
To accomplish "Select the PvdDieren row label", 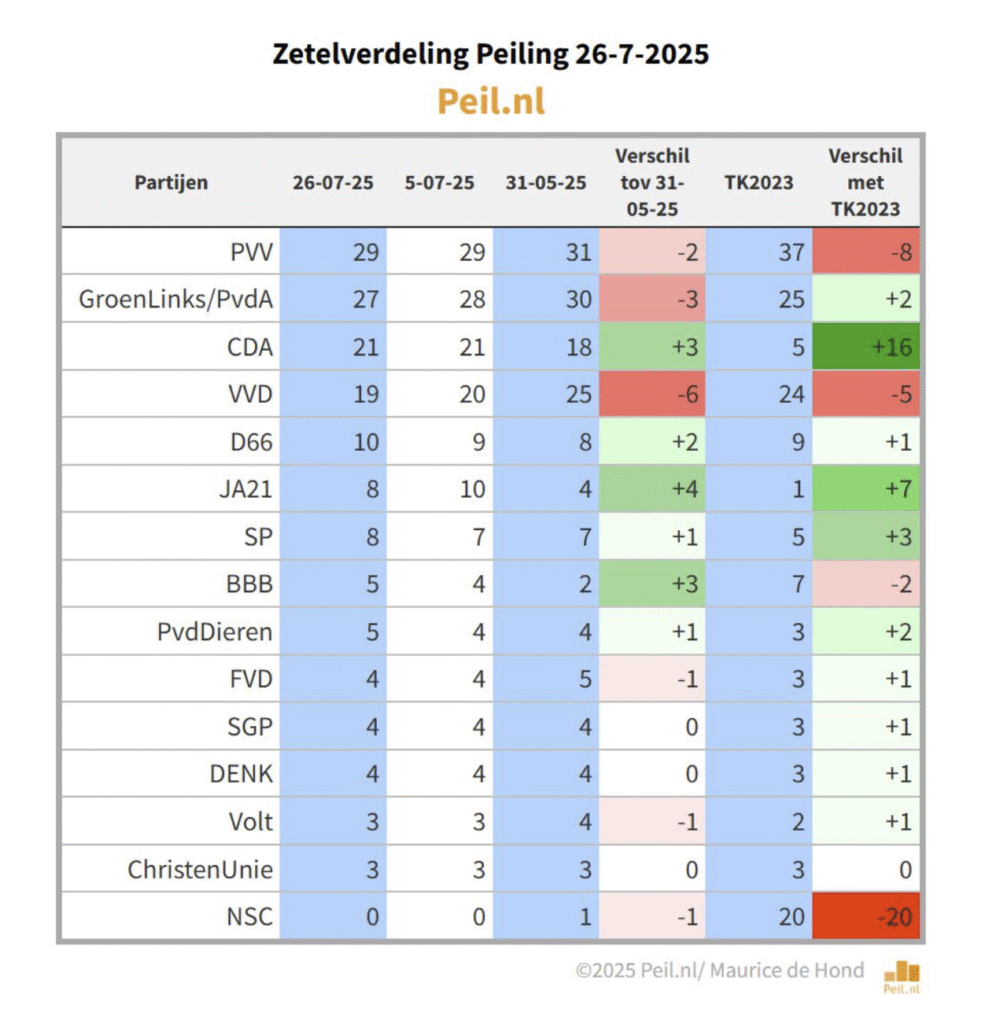I will [215, 632].
